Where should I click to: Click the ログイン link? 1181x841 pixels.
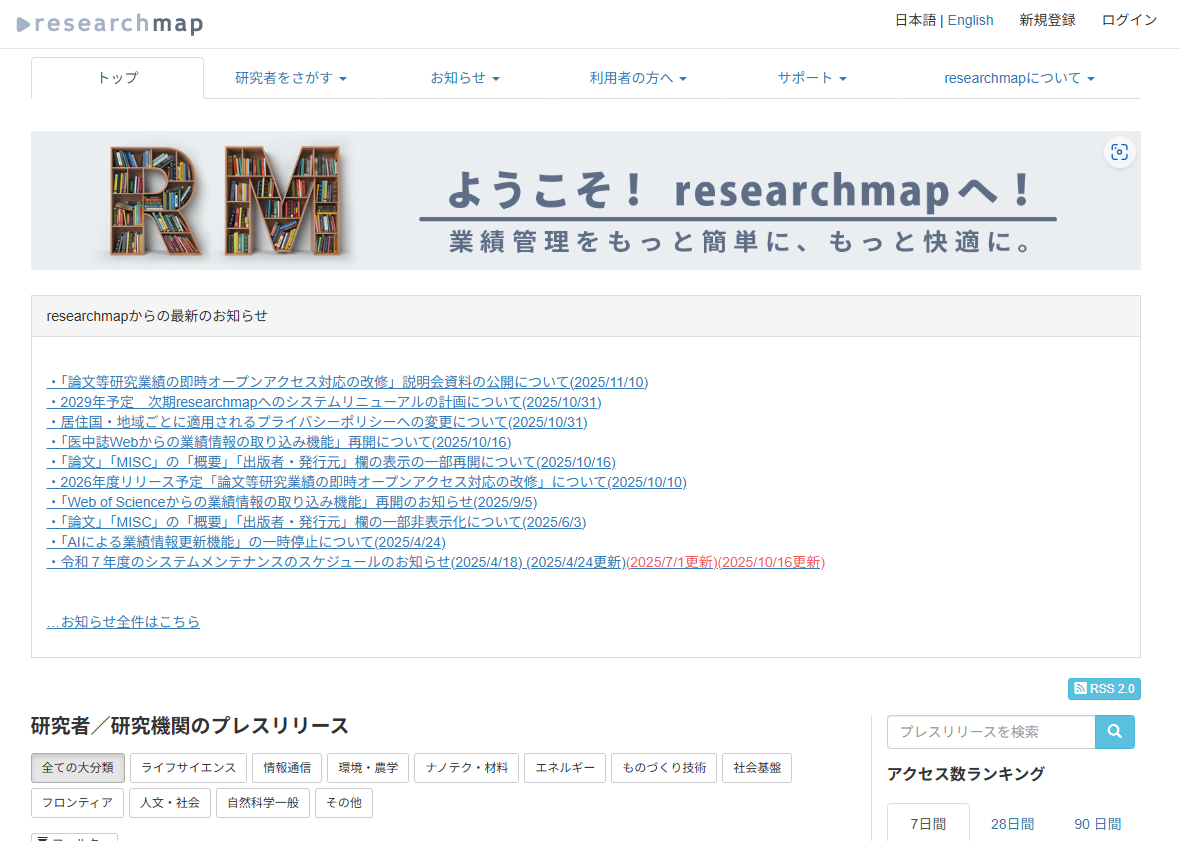1129,20
